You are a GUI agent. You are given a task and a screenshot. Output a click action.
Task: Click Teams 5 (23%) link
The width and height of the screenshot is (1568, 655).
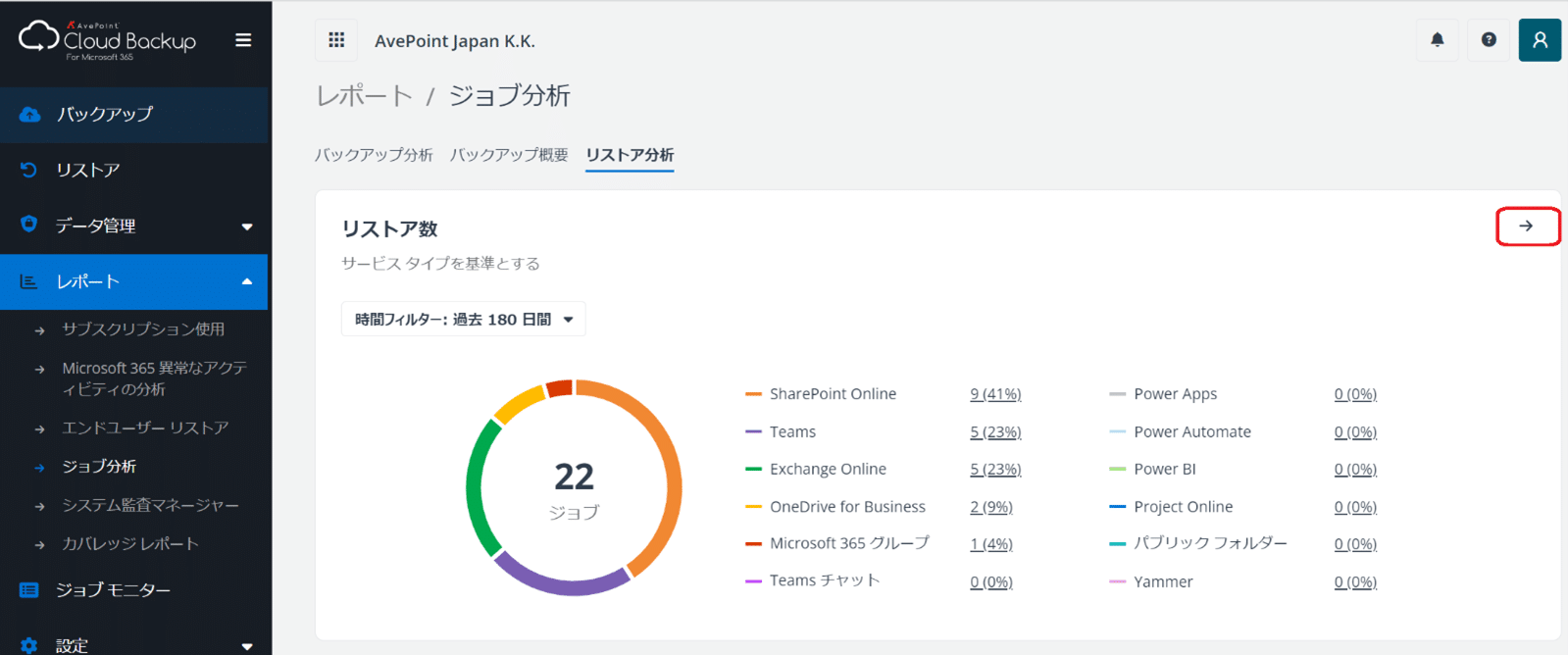(995, 432)
